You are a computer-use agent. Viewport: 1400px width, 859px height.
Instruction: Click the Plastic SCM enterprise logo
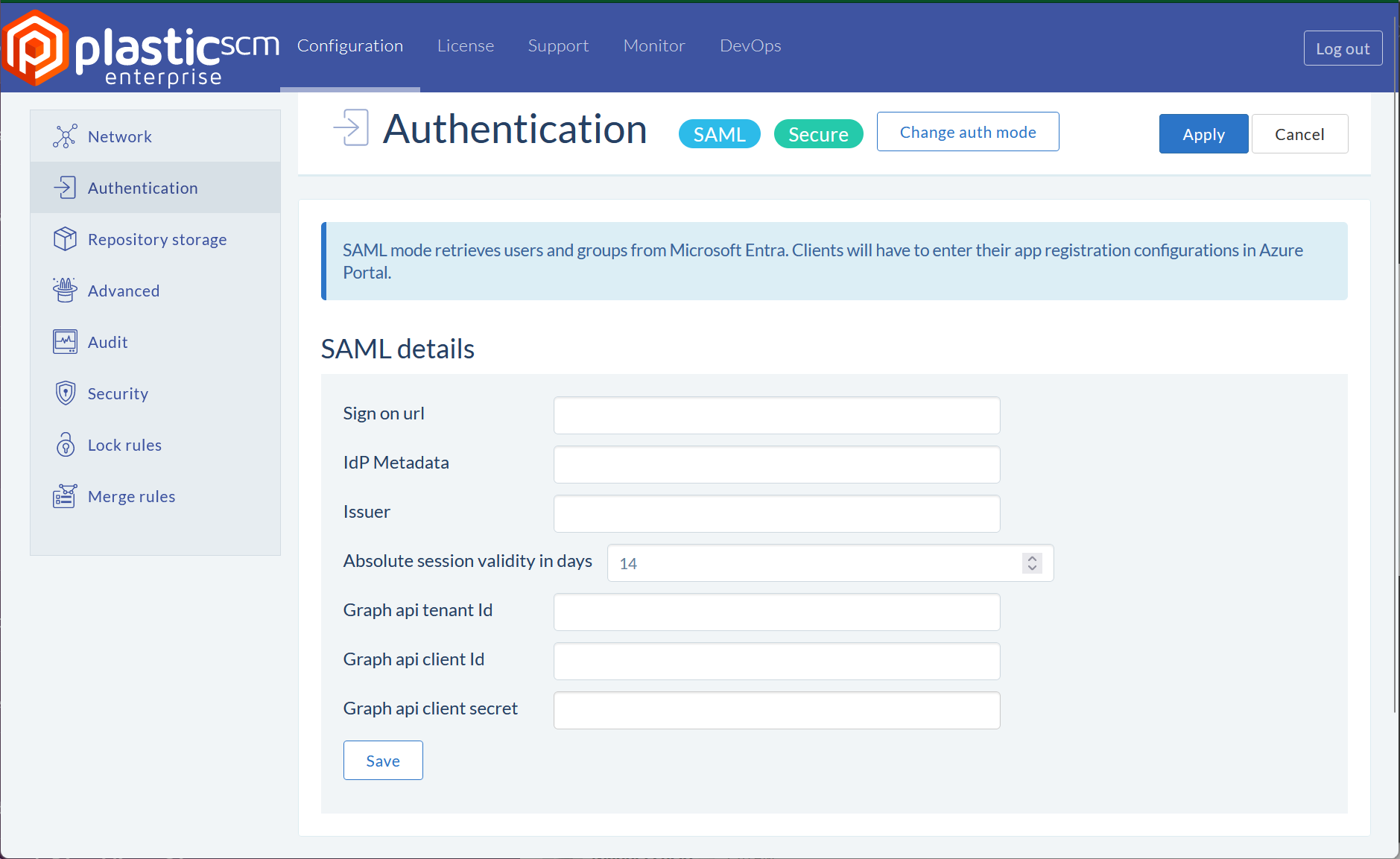[140, 48]
